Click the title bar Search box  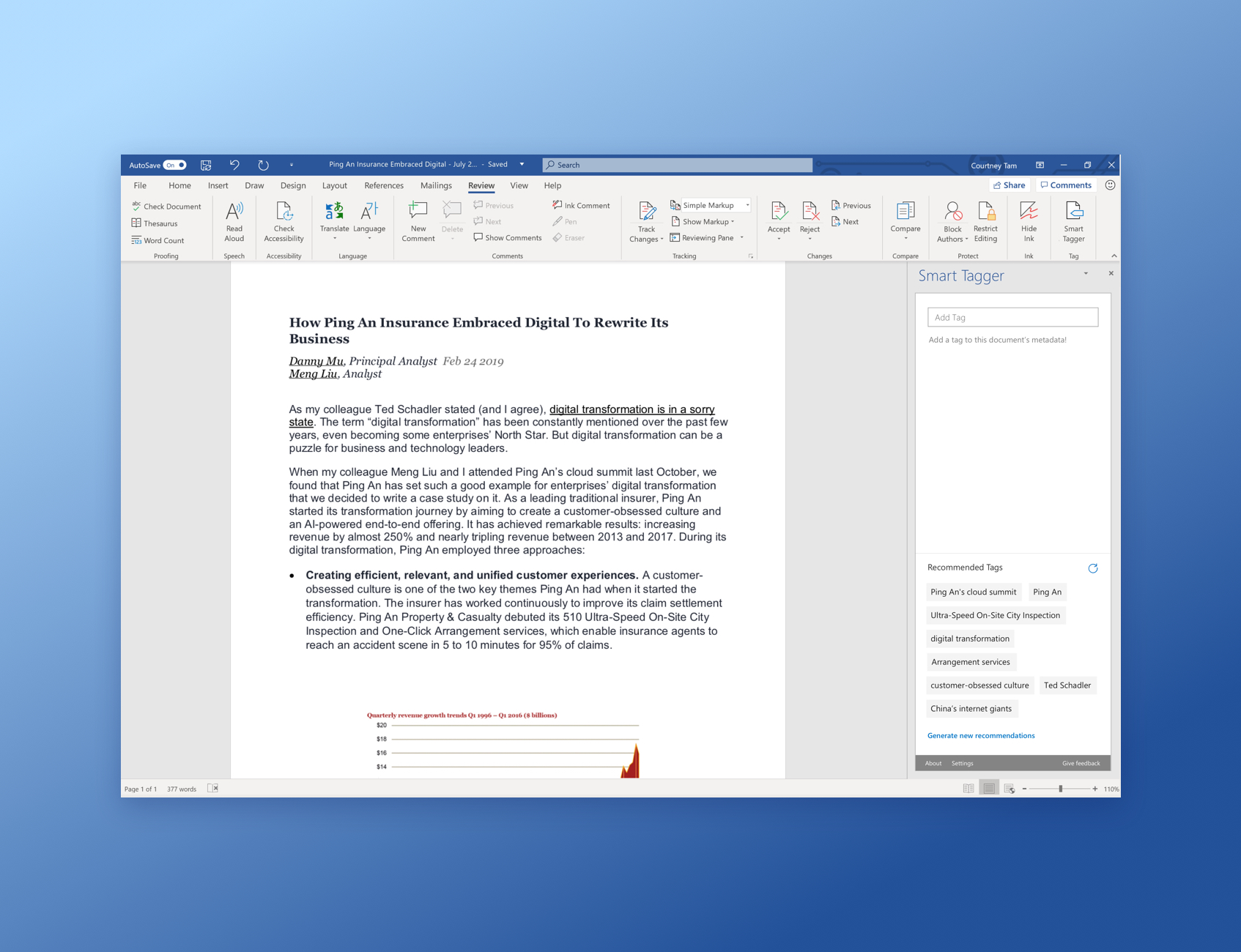tap(678, 165)
